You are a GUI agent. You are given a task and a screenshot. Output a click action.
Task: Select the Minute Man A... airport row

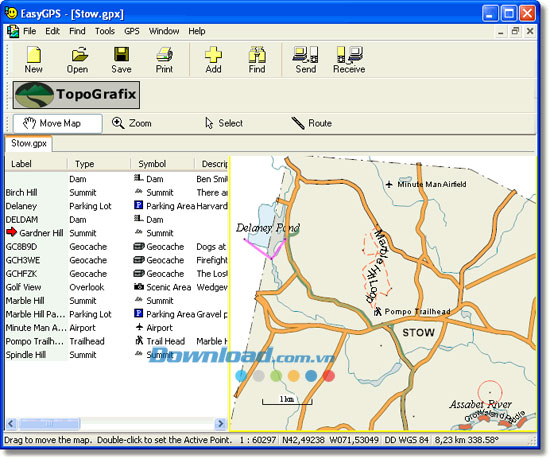tap(117, 328)
